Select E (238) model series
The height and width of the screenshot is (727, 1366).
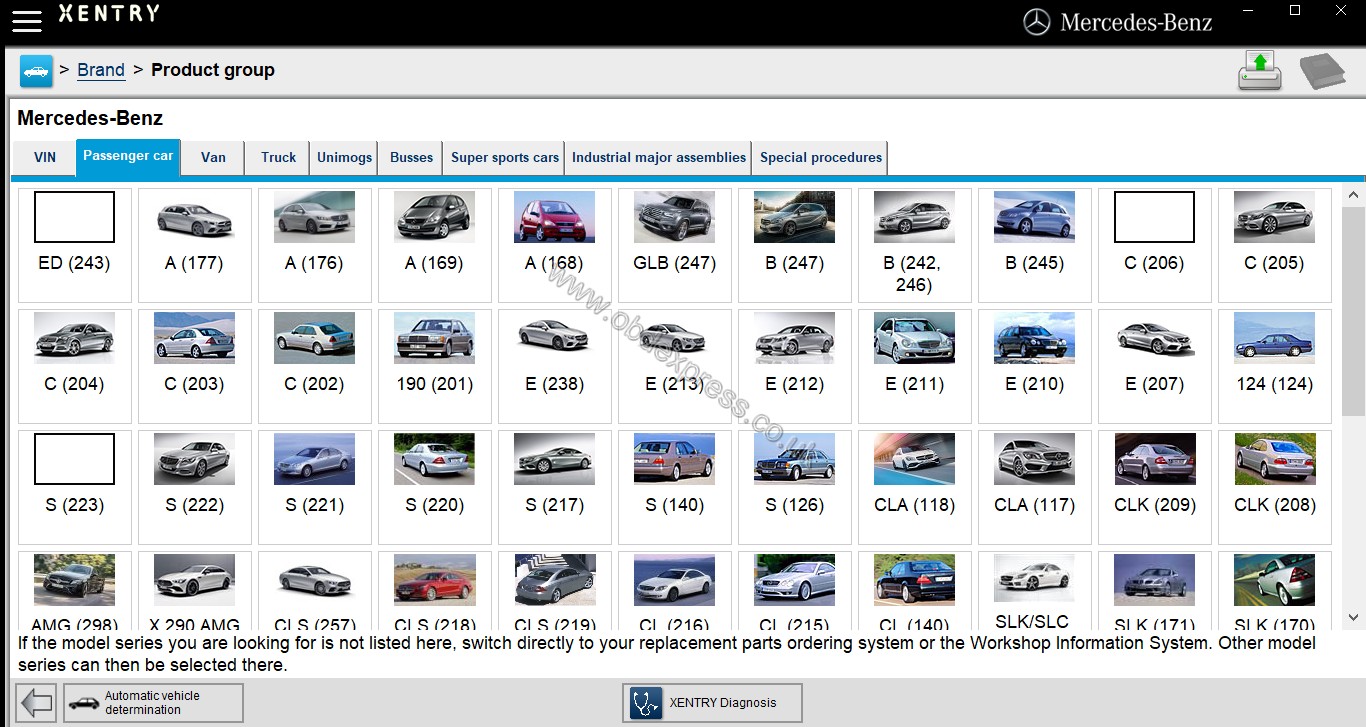[x=555, y=366]
